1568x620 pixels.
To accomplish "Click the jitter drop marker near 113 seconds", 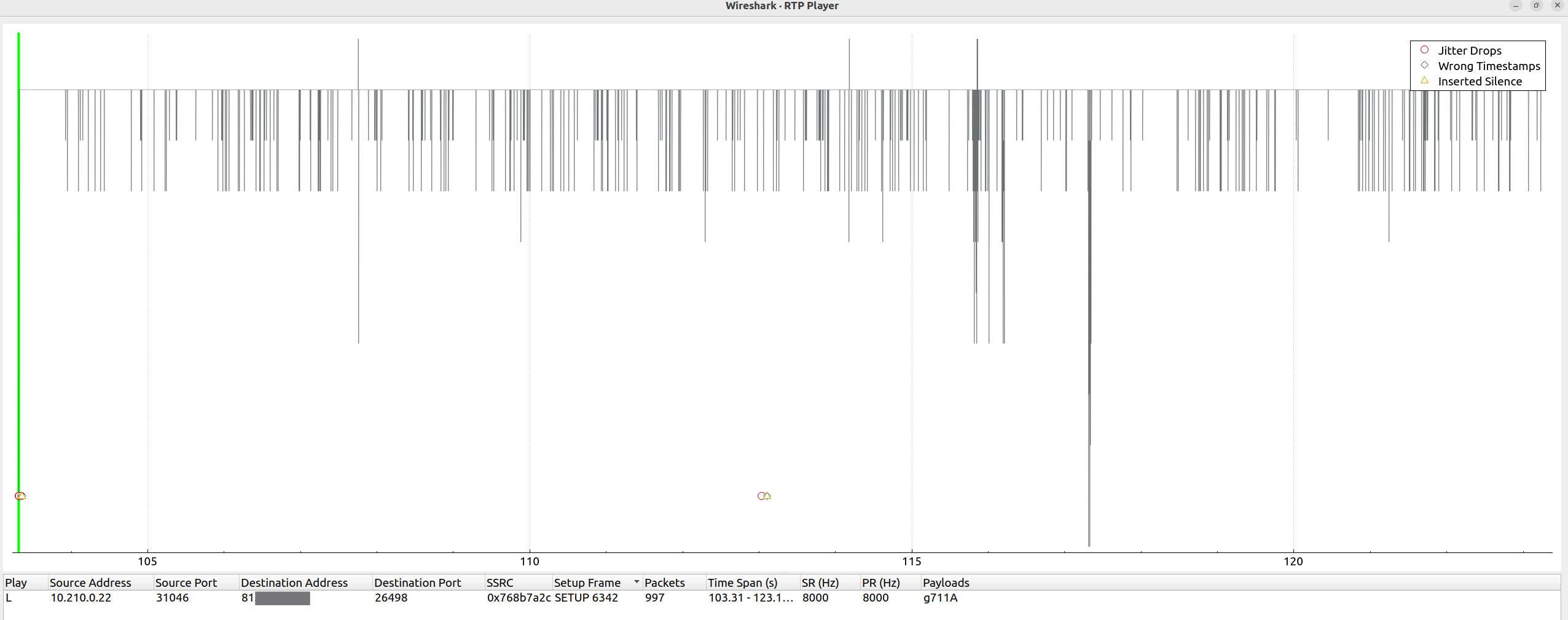I will 762,496.
